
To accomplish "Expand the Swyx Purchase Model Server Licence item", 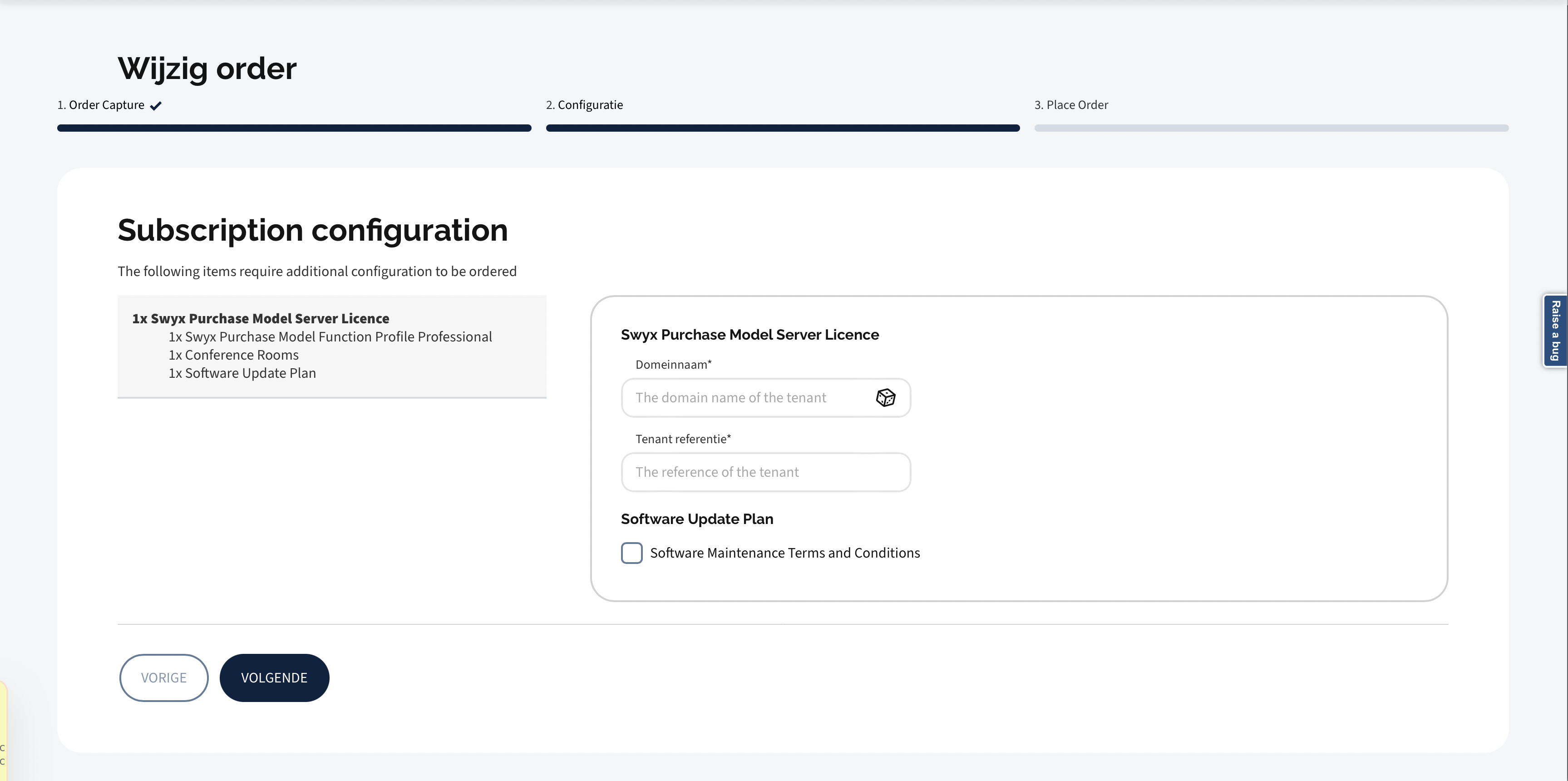I will point(261,318).
